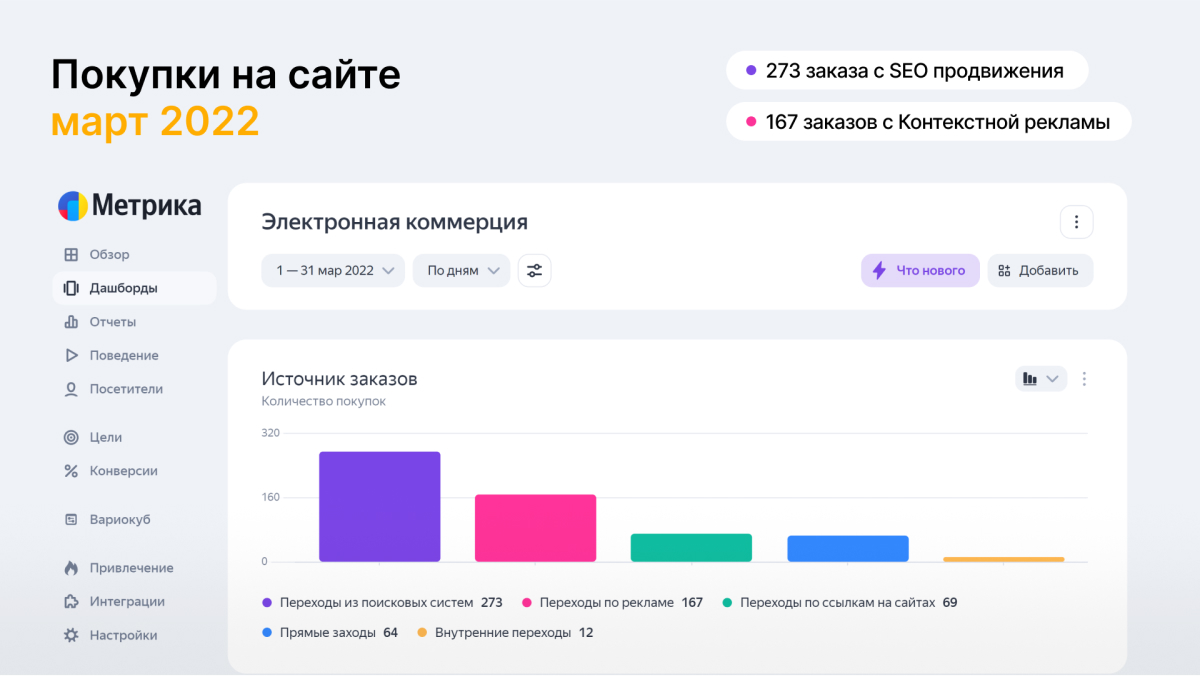Click the pink advertising bar
The image size is (1200, 676).
click(535, 528)
